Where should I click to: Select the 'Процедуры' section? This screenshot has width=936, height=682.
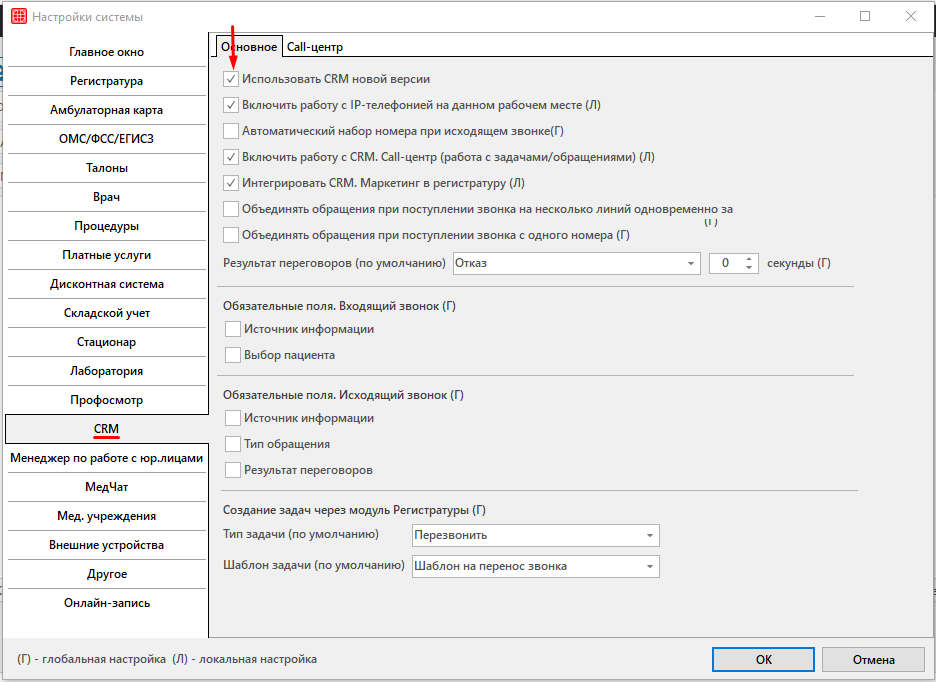pos(107,226)
